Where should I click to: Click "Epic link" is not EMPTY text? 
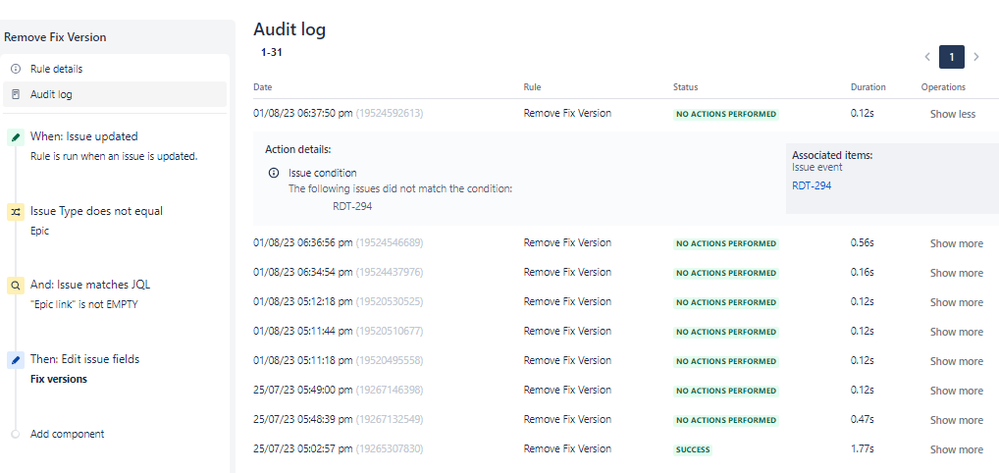(x=84, y=304)
